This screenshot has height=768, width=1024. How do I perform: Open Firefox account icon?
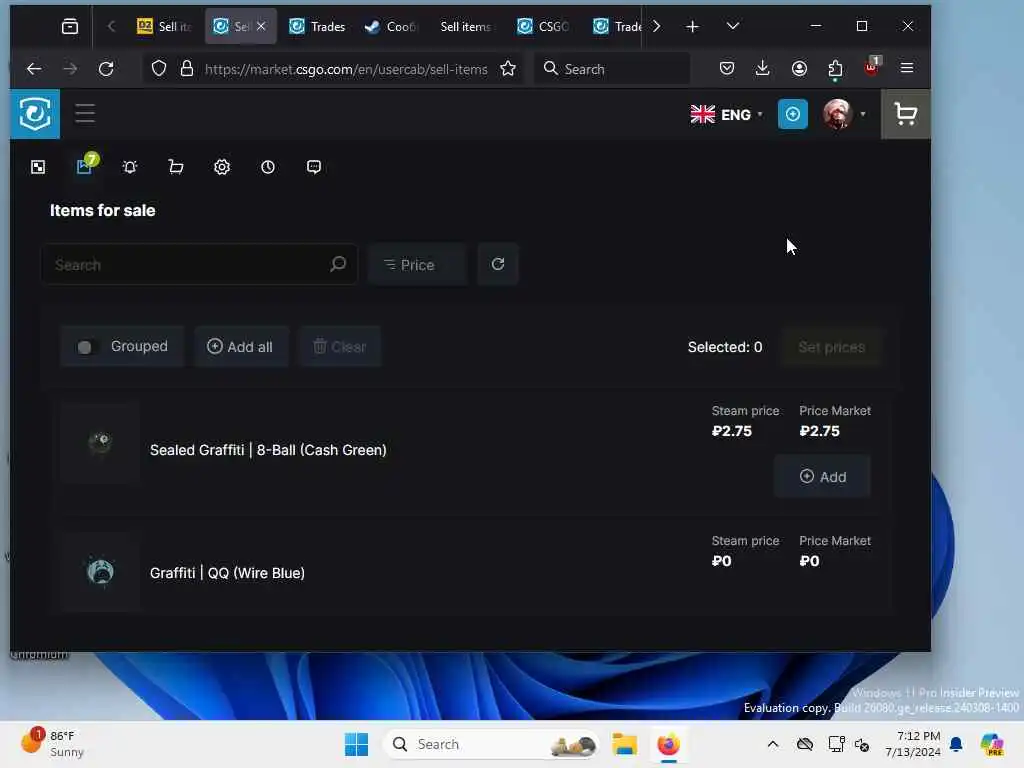(x=799, y=68)
